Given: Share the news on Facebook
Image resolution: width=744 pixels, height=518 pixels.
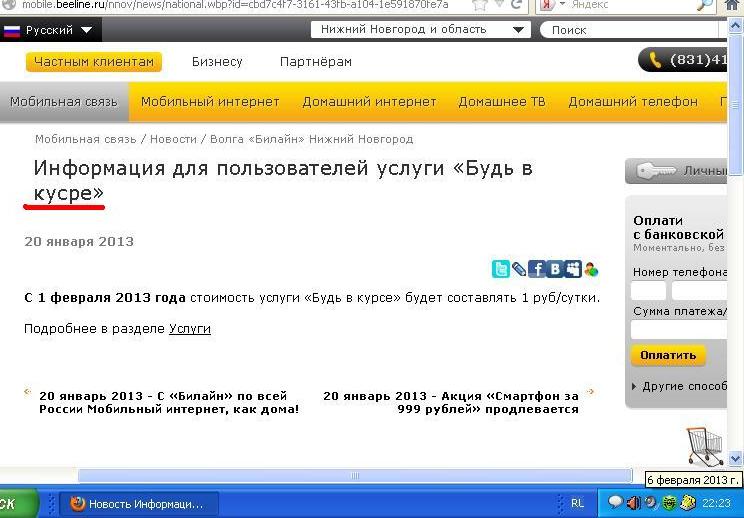Looking at the screenshot, I should (x=537, y=269).
